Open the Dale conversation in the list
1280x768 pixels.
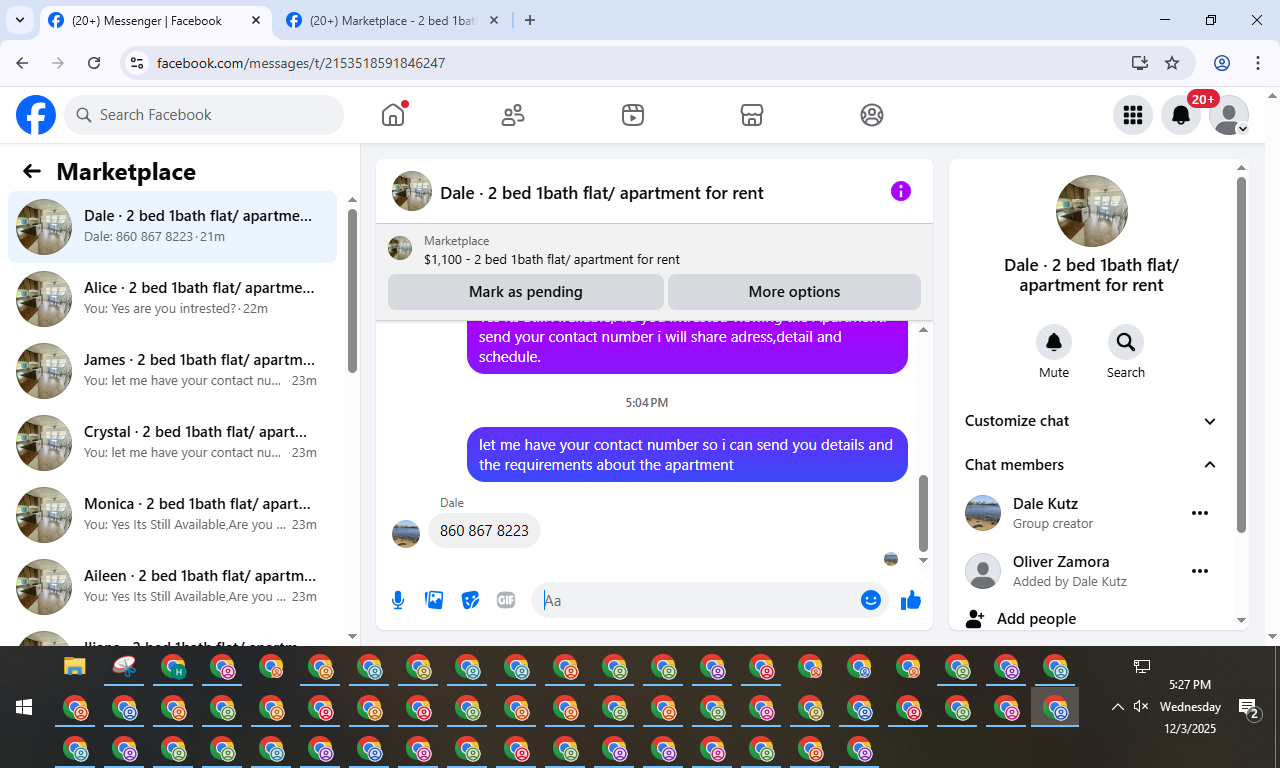(173, 227)
